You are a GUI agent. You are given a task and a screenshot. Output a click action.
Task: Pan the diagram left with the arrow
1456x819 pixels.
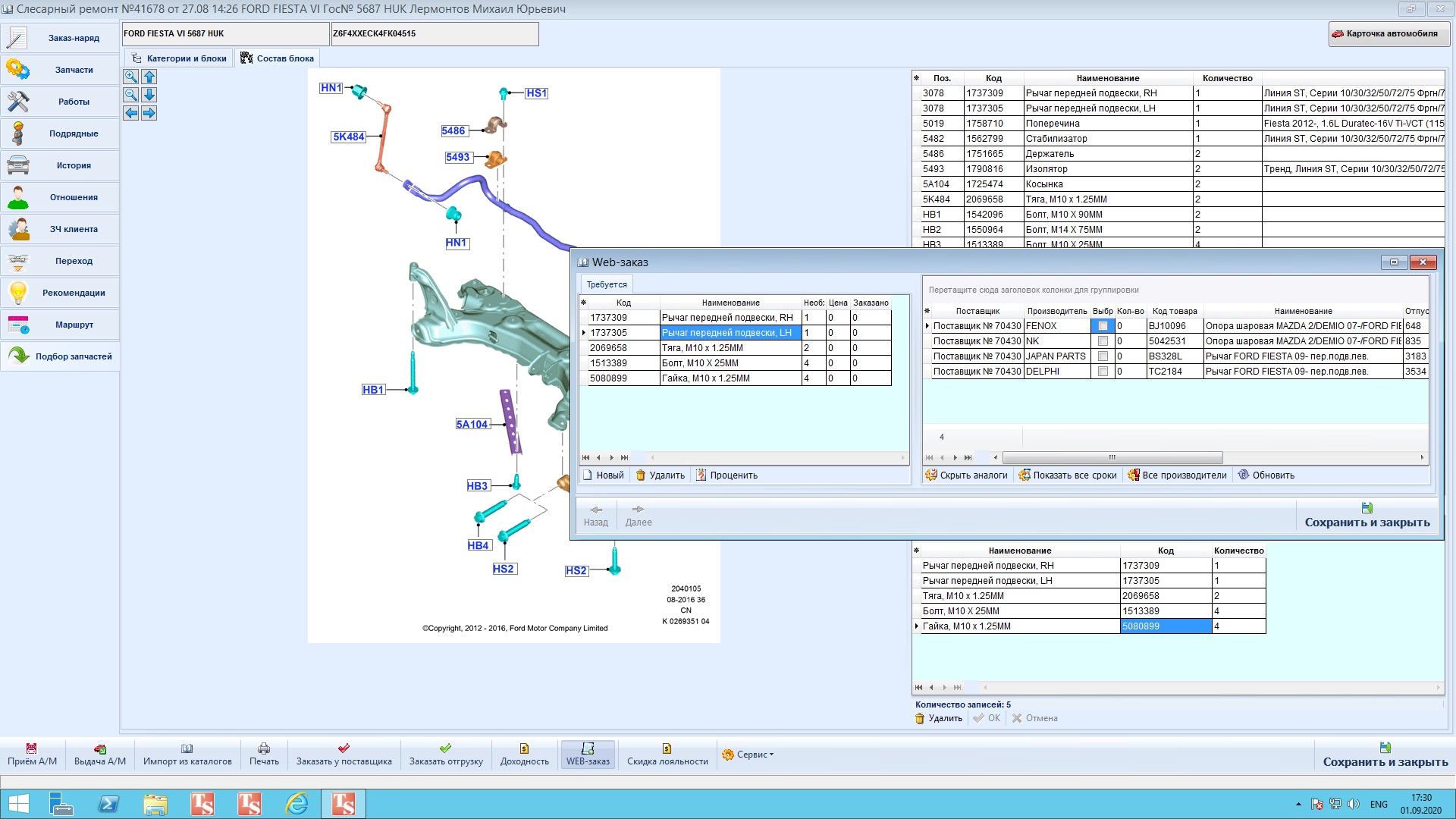[131, 113]
